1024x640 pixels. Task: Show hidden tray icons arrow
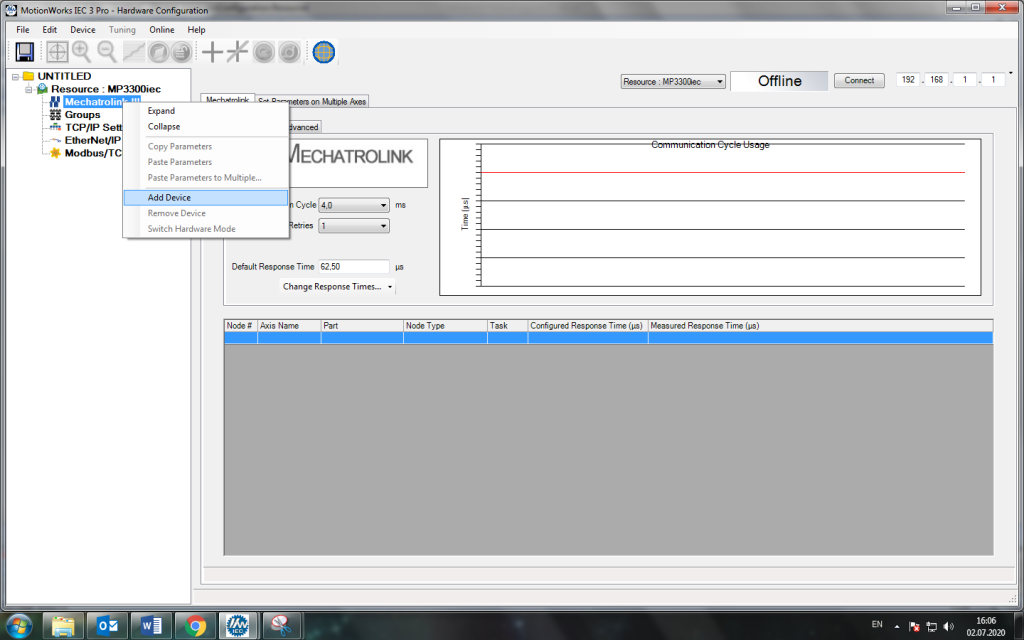coord(897,626)
